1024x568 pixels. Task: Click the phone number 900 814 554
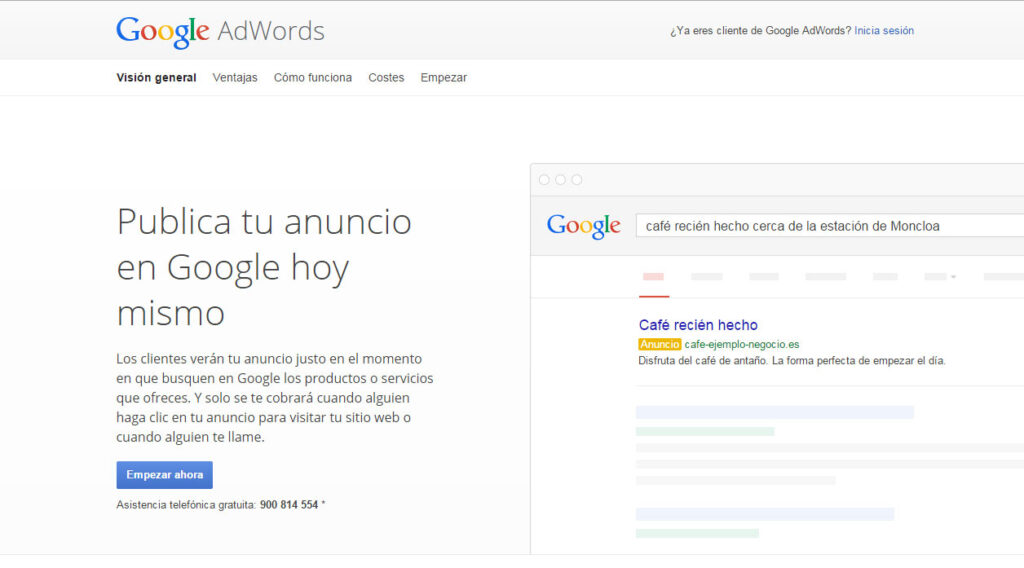289,505
